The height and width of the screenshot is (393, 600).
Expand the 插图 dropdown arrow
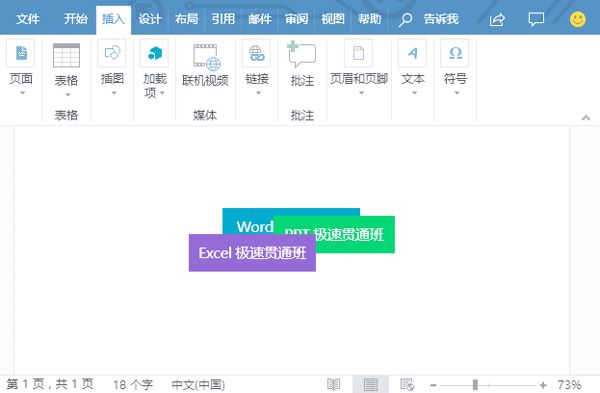click(x=114, y=93)
